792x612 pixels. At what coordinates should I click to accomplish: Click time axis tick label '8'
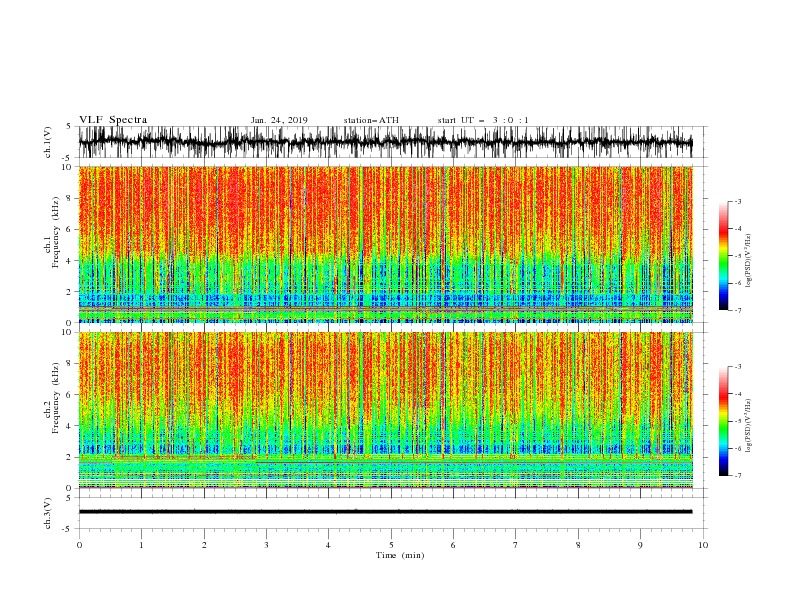578,545
